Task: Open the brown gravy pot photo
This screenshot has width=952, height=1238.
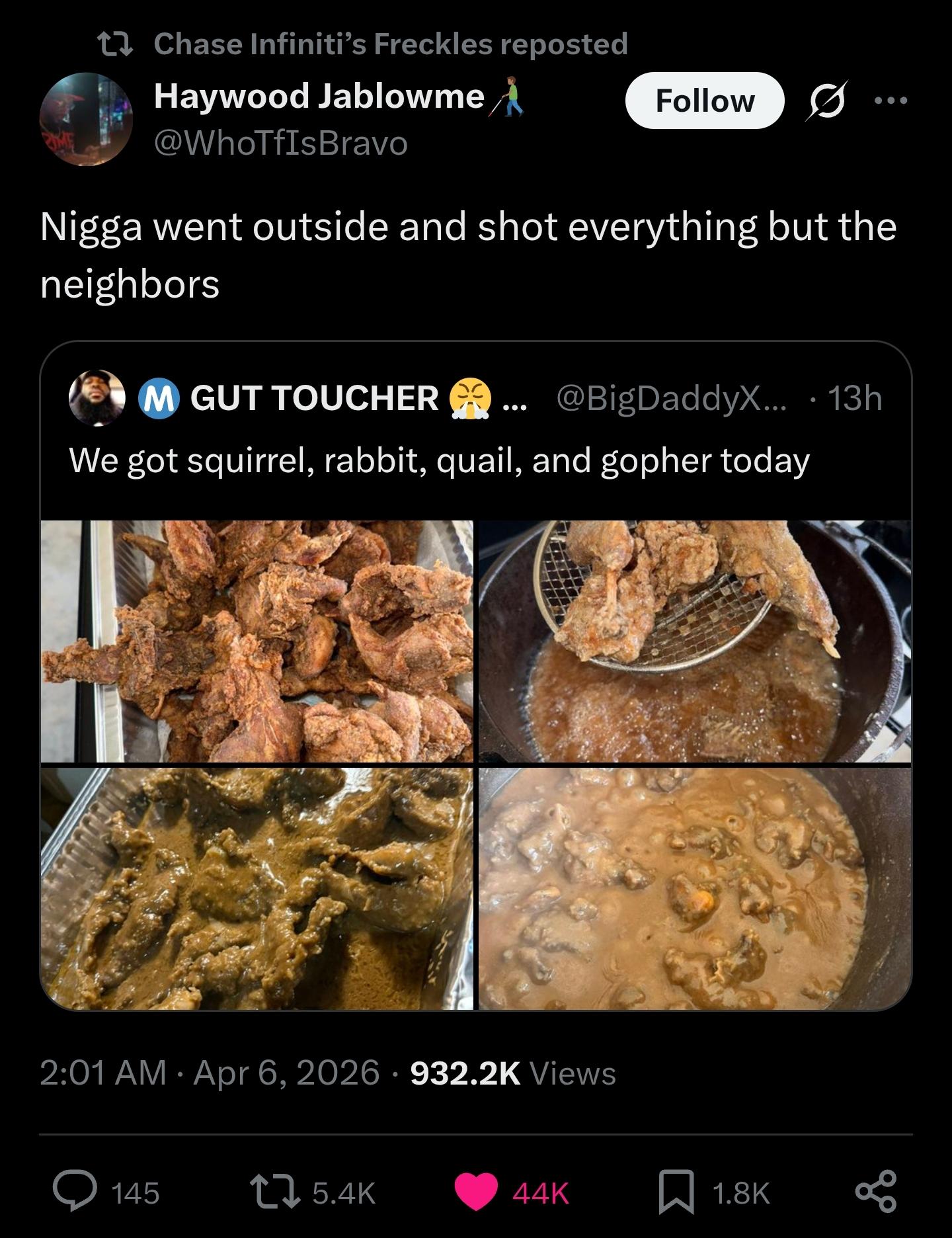Action: coord(694,888)
